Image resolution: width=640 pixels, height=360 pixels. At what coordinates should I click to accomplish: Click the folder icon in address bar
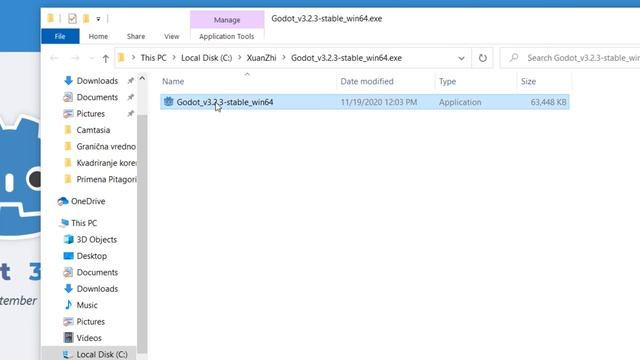tap(121, 58)
